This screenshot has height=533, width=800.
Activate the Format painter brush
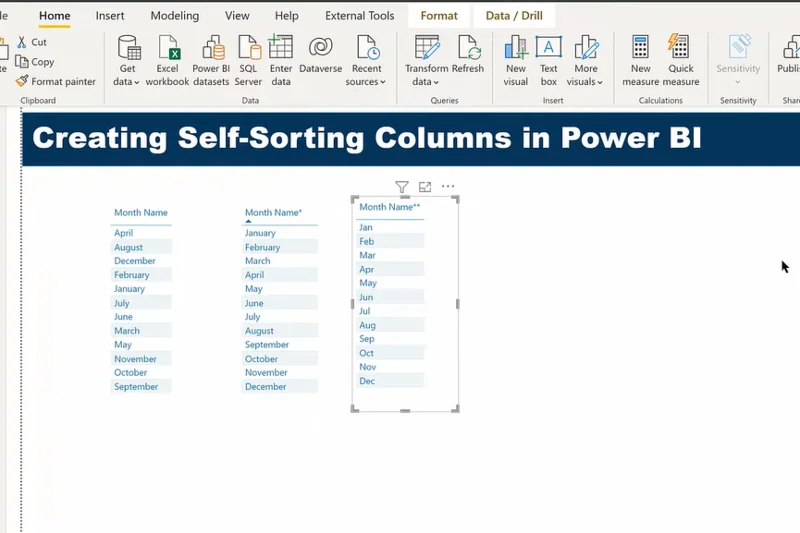[x=22, y=81]
